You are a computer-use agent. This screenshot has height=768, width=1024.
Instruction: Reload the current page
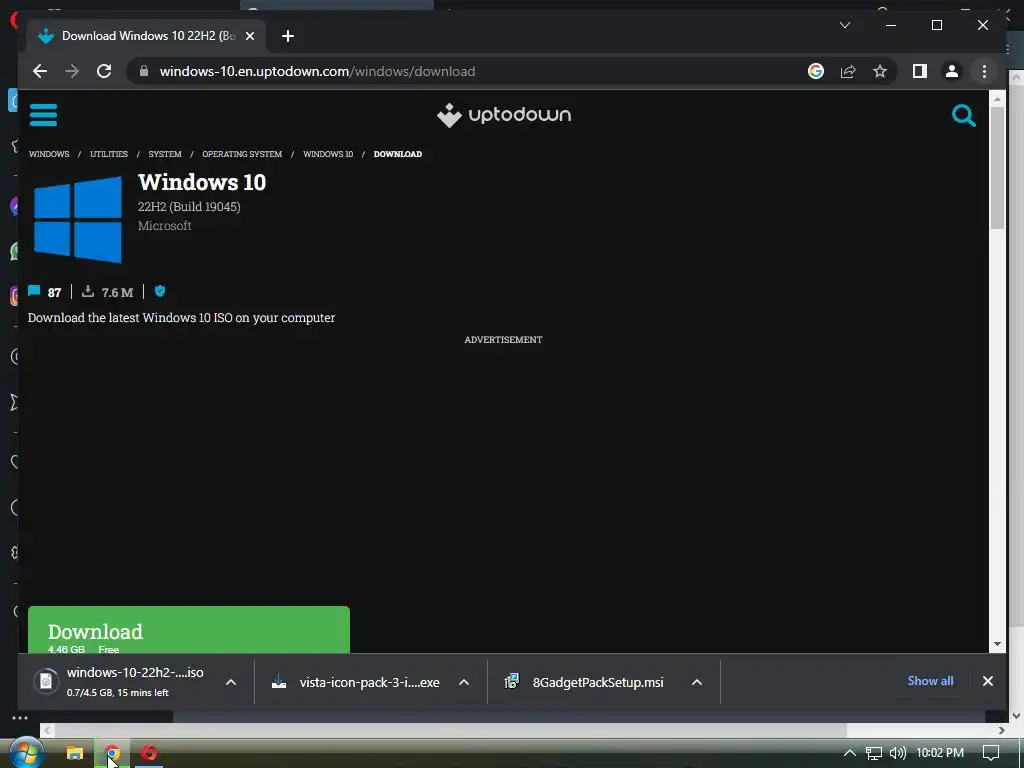point(104,71)
